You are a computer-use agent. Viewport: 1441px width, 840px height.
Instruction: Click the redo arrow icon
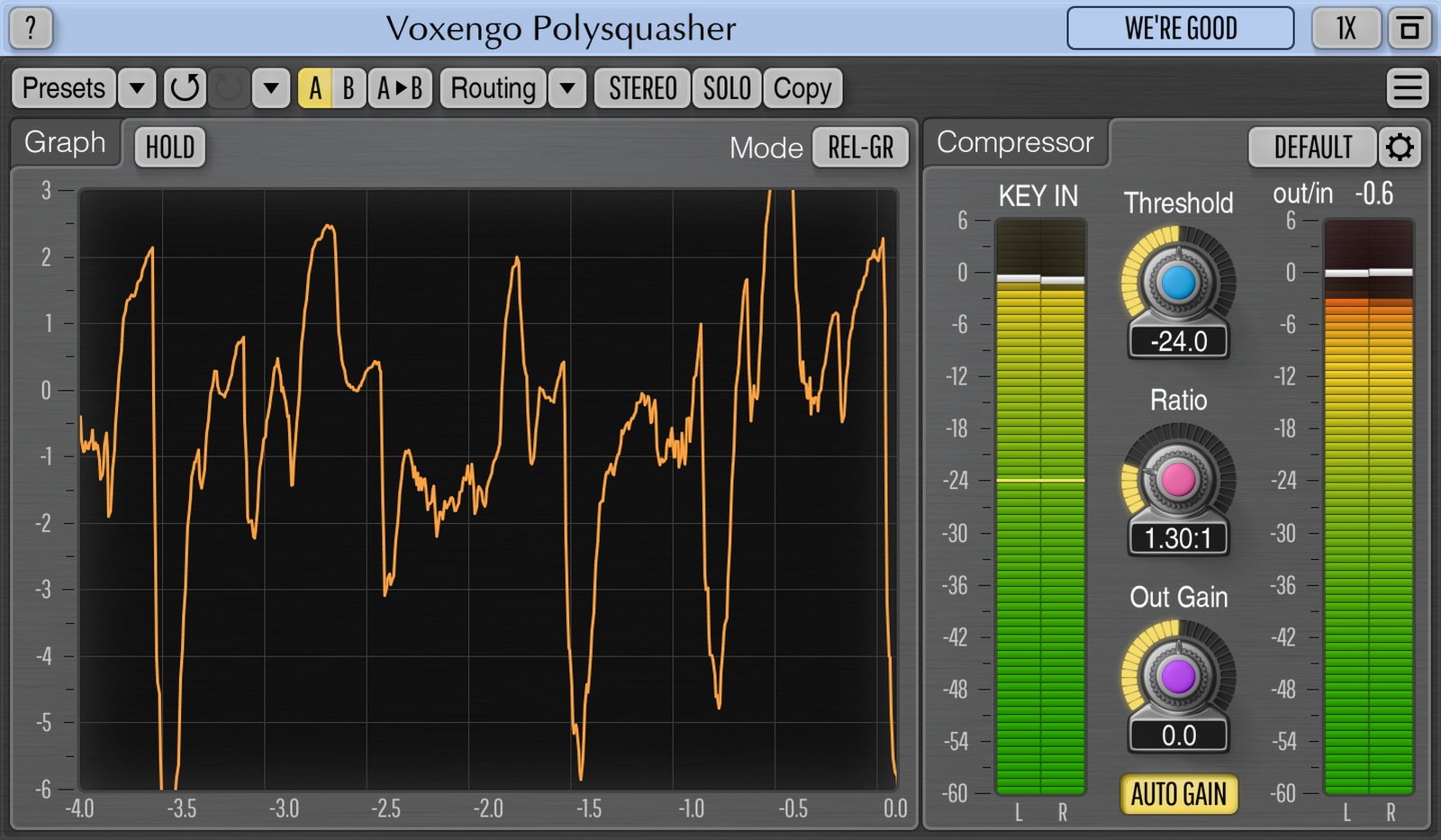coord(228,87)
